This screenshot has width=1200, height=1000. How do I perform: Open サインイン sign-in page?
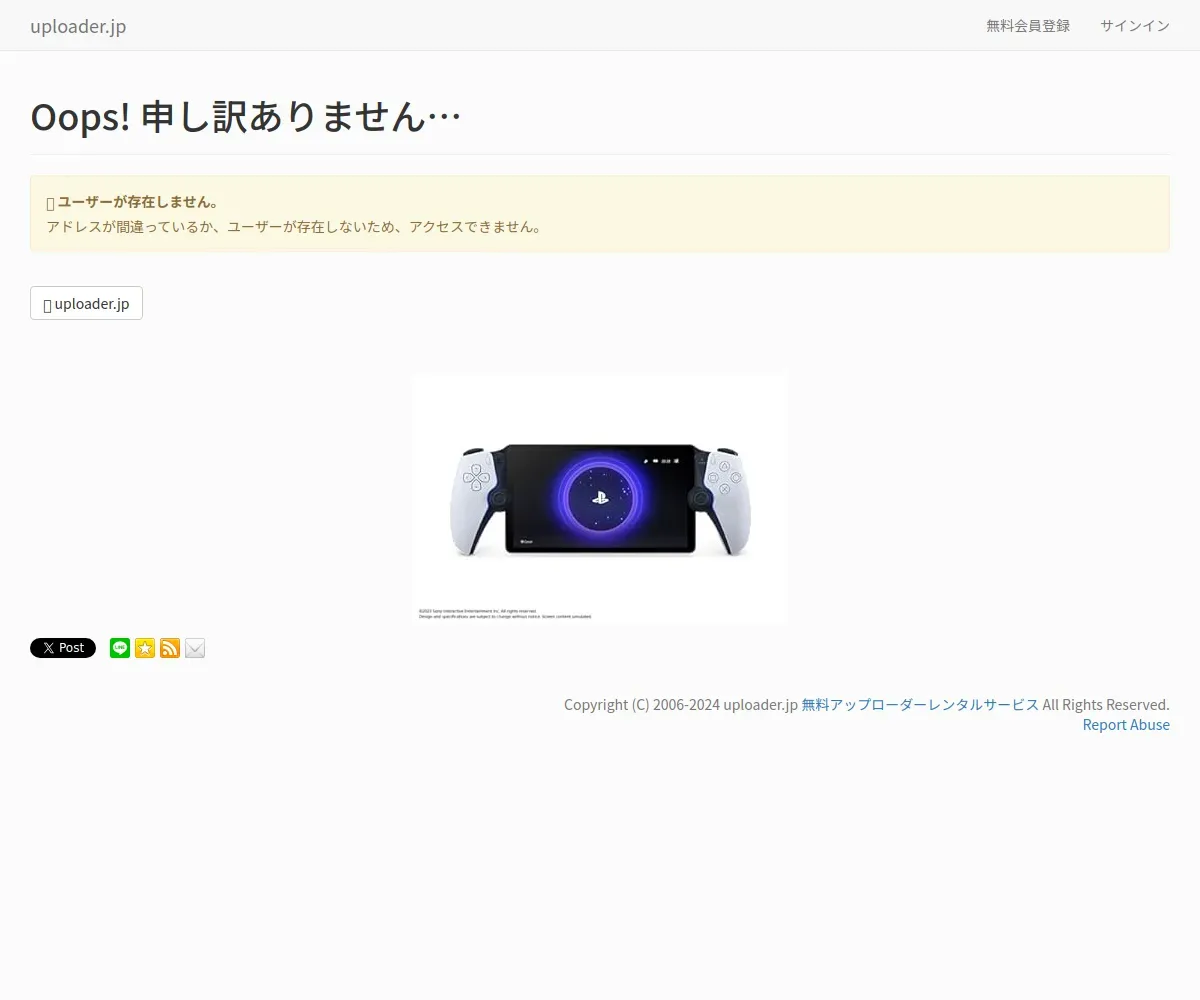coord(1135,26)
